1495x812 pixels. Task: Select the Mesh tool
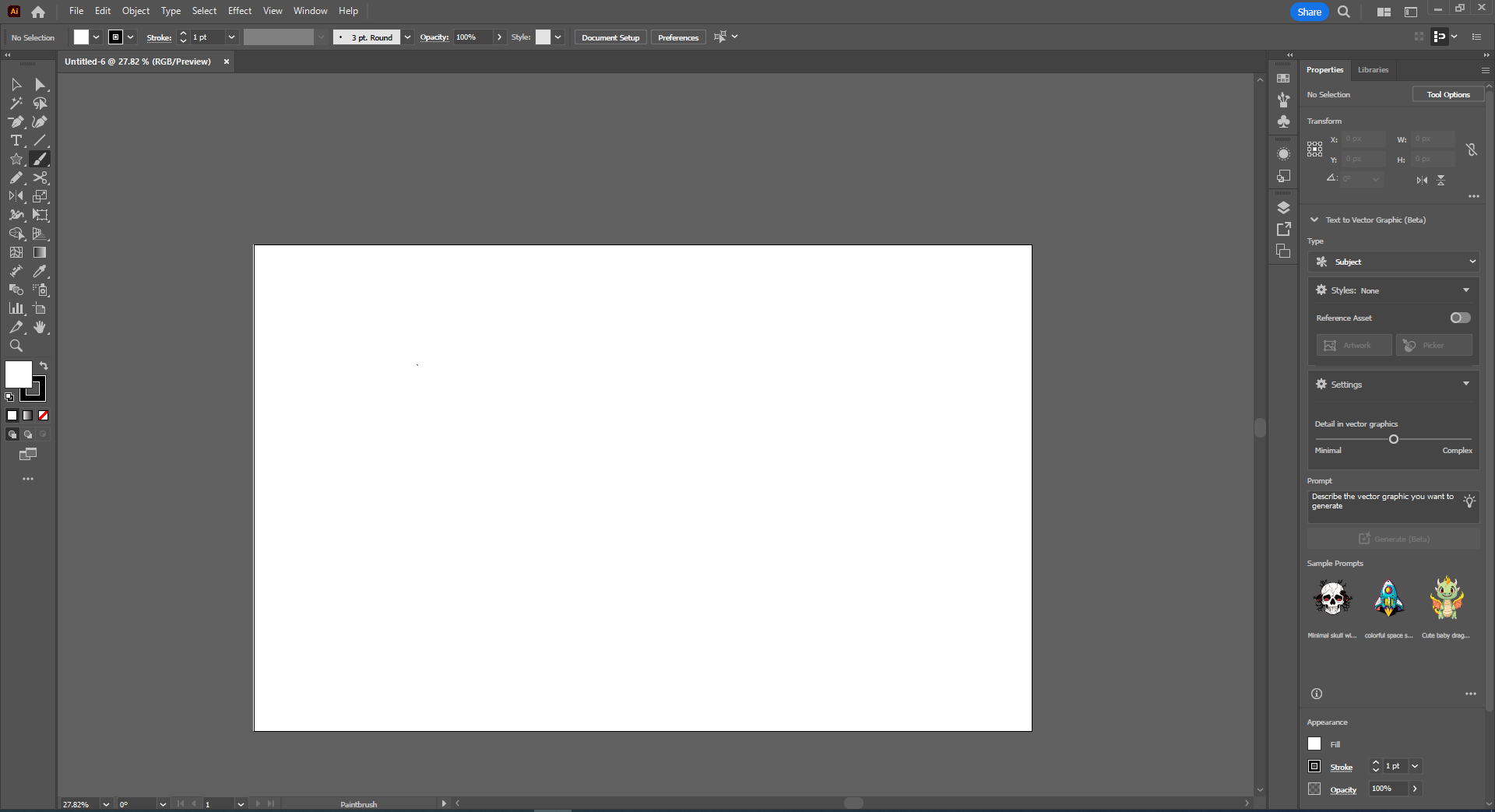pos(16,252)
